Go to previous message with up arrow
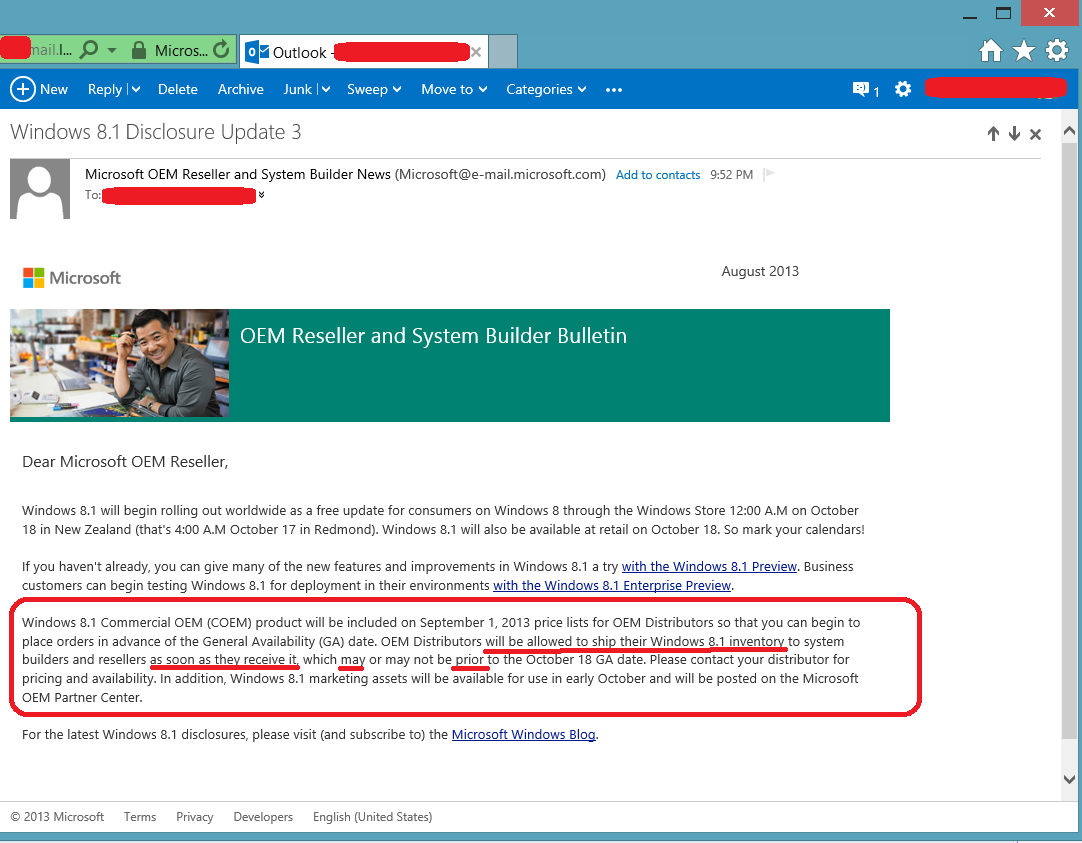Viewport: 1082px width, 843px height. click(993, 134)
